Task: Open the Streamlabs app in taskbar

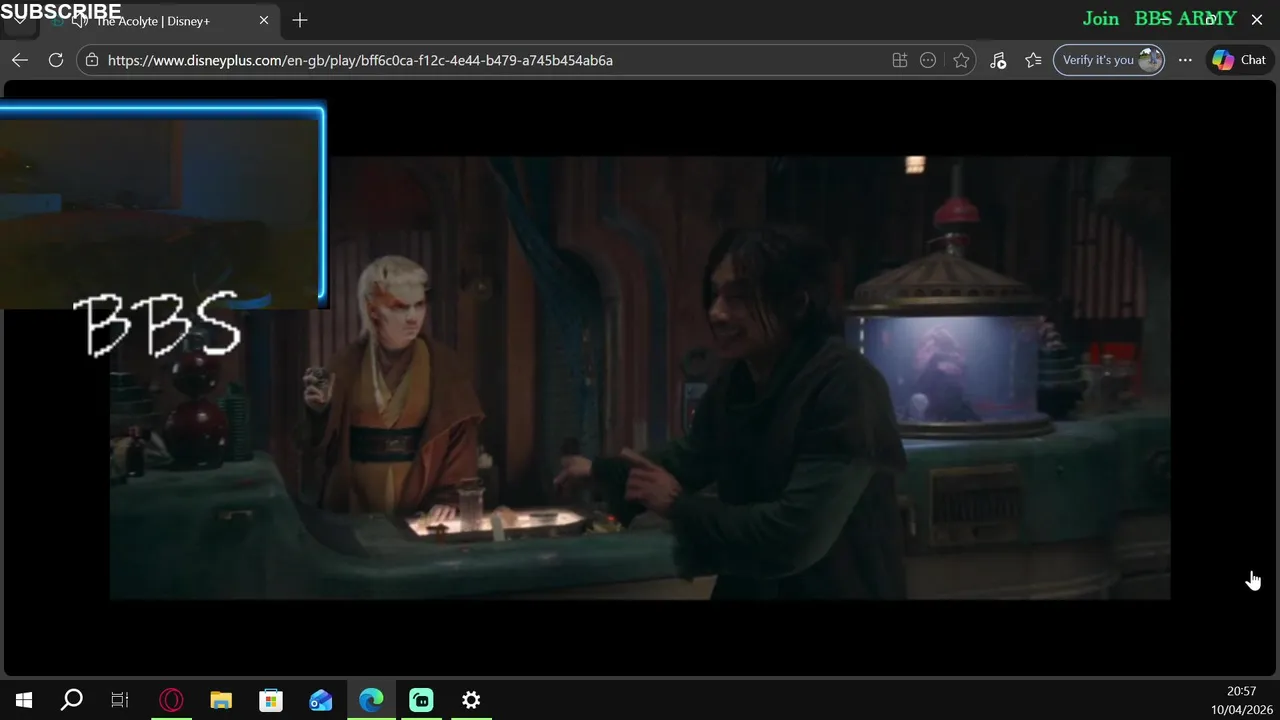Action: [x=421, y=700]
